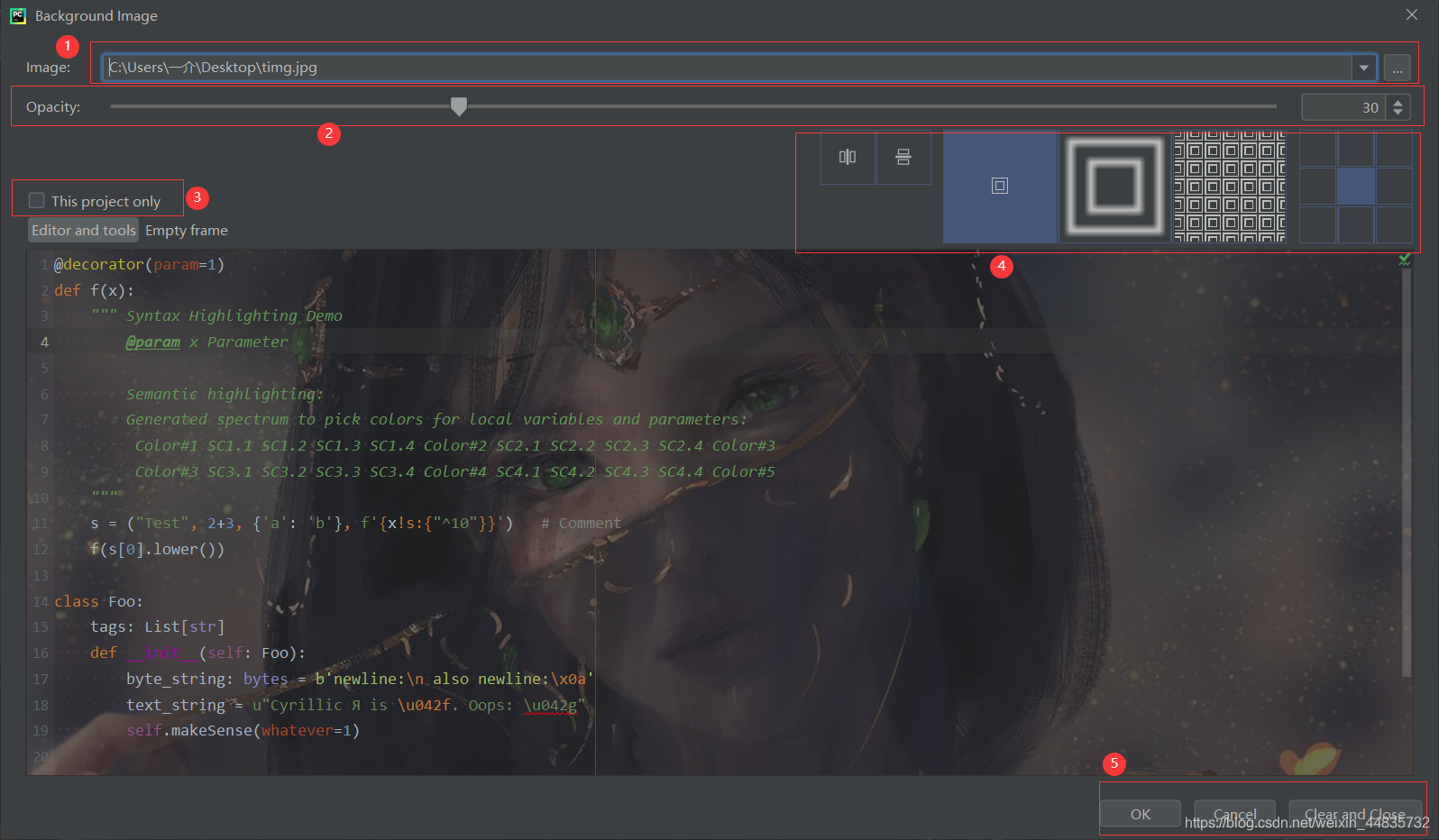
Task: Switch to the Editor and tools tab
Action: [84, 230]
